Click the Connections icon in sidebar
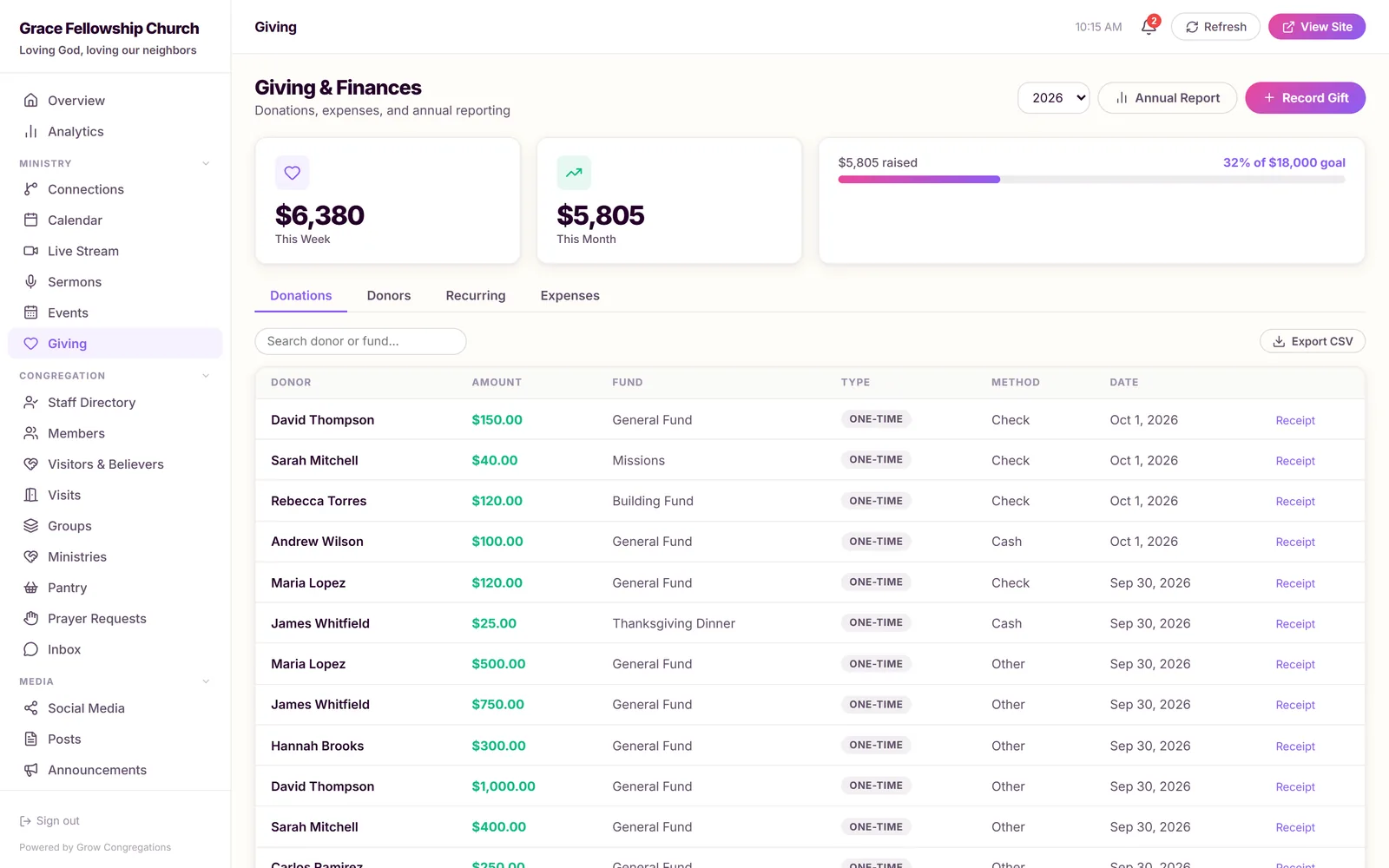Viewport: 1389px width, 868px height. pyautogui.click(x=31, y=189)
